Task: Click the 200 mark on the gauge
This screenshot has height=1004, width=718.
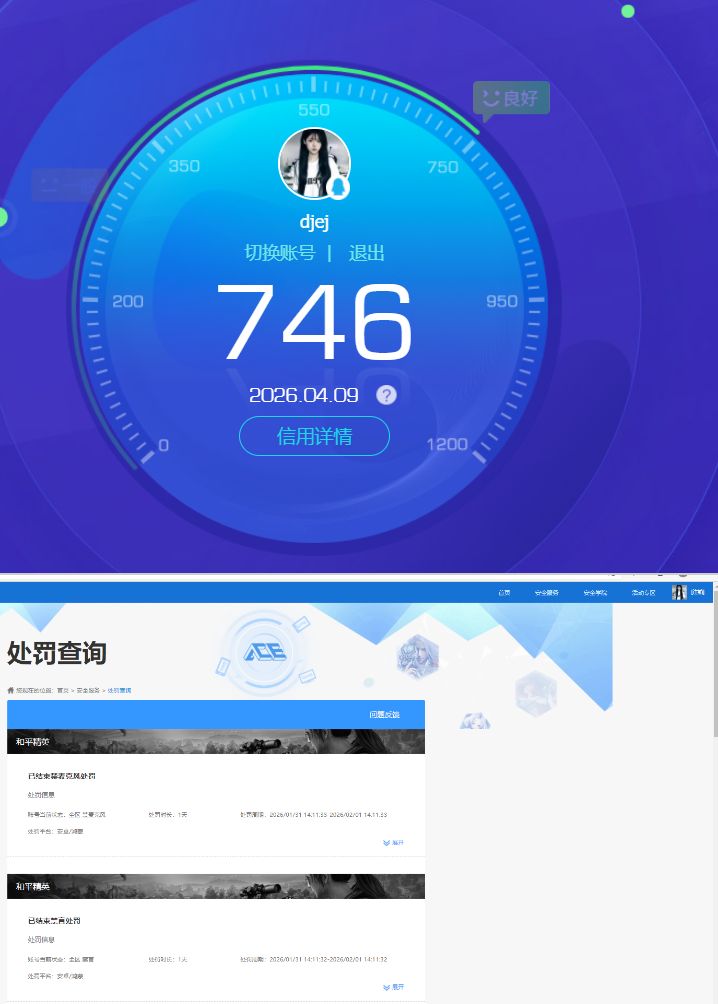Action: [128, 301]
